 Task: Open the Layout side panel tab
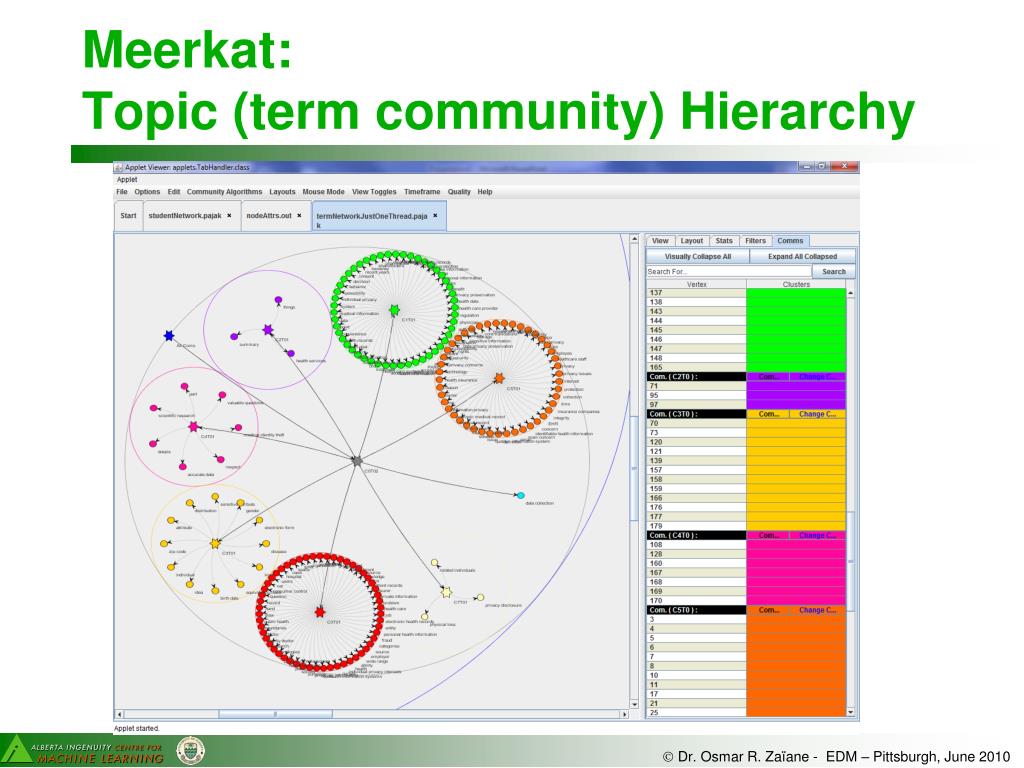click(x=692, y=241)
